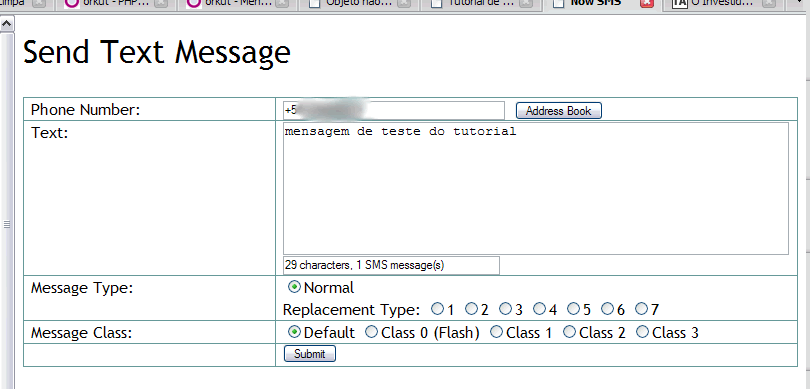Click the scroll-up arrow in sidebar
The width and height of the screenshot is (810, 389).
7,24
